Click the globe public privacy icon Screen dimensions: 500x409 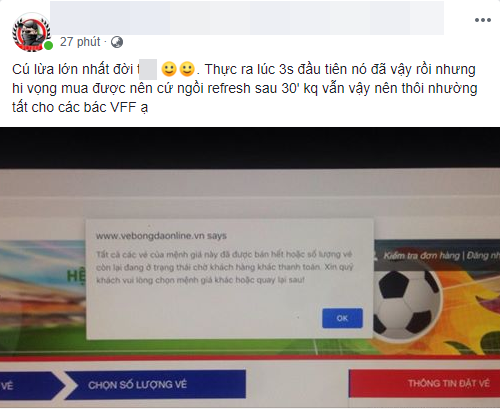point(117,42)
